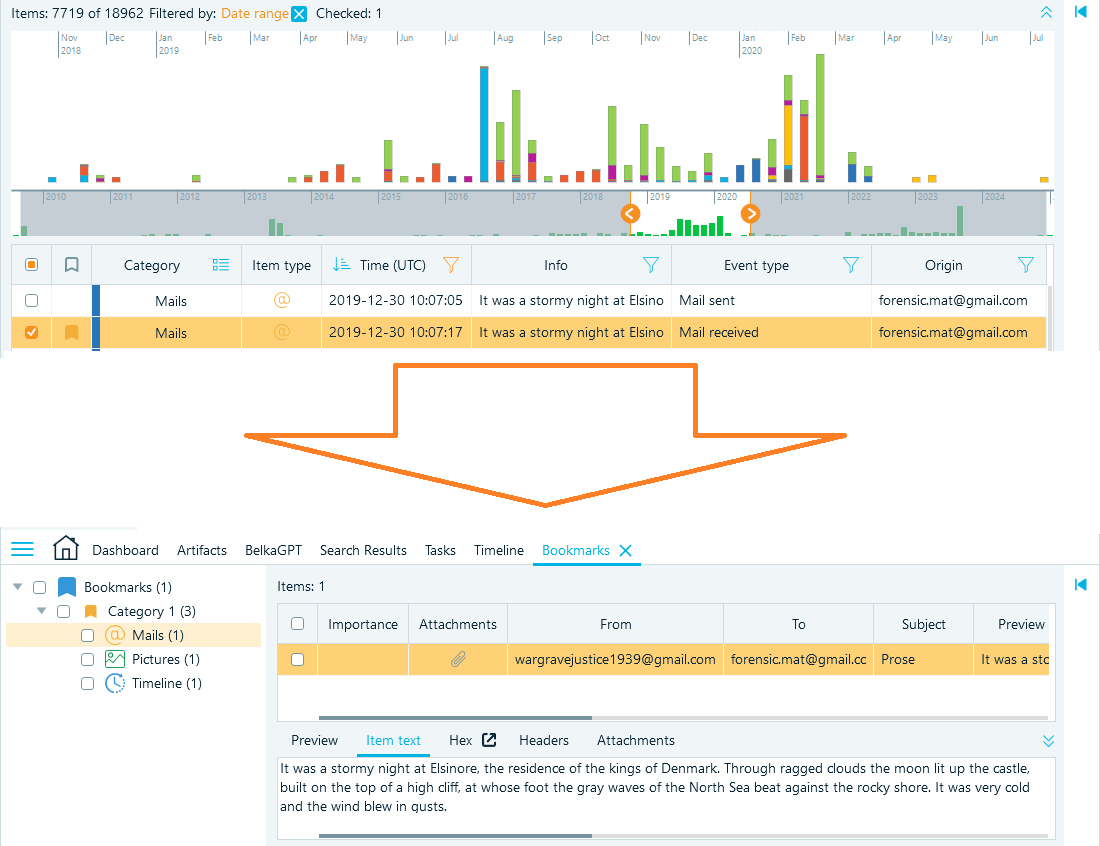Select the 2019-12-30 10:07:17 time cell
This screenshot has height=846, width=1100.
tap(396, 333)
